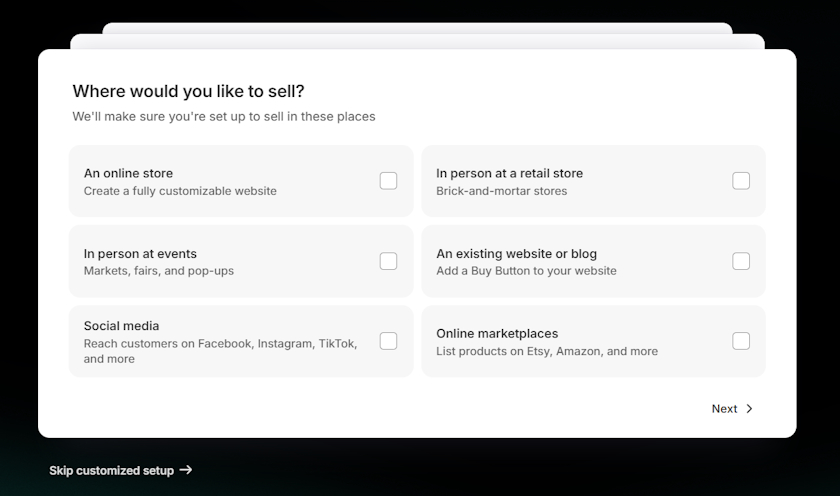Click the 'Social media' title
This screenshot has width=840, height=496.
(x=121, y=326)
